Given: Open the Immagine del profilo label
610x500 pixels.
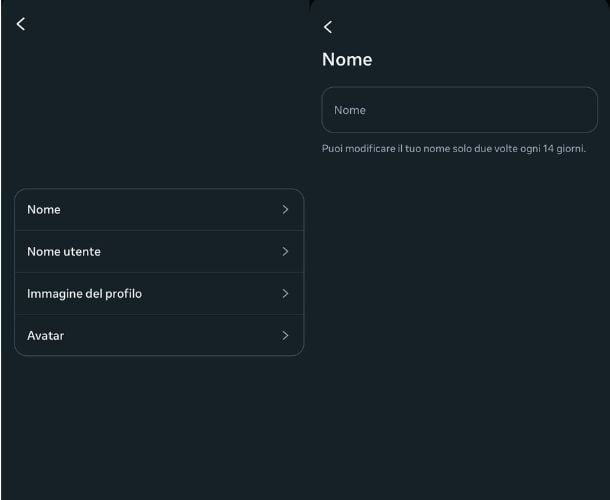Looking at the screenshot, I should (84, 294).
